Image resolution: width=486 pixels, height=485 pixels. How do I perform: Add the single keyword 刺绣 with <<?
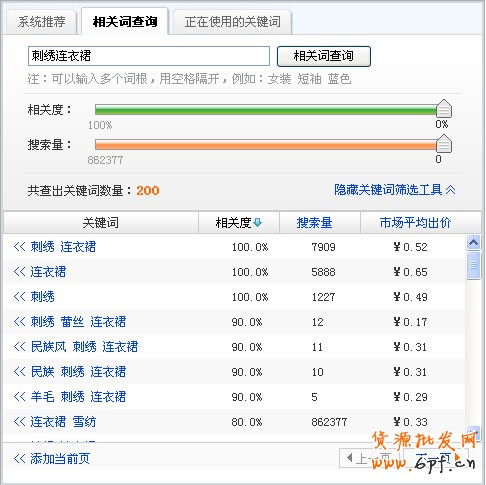point(19,297)
